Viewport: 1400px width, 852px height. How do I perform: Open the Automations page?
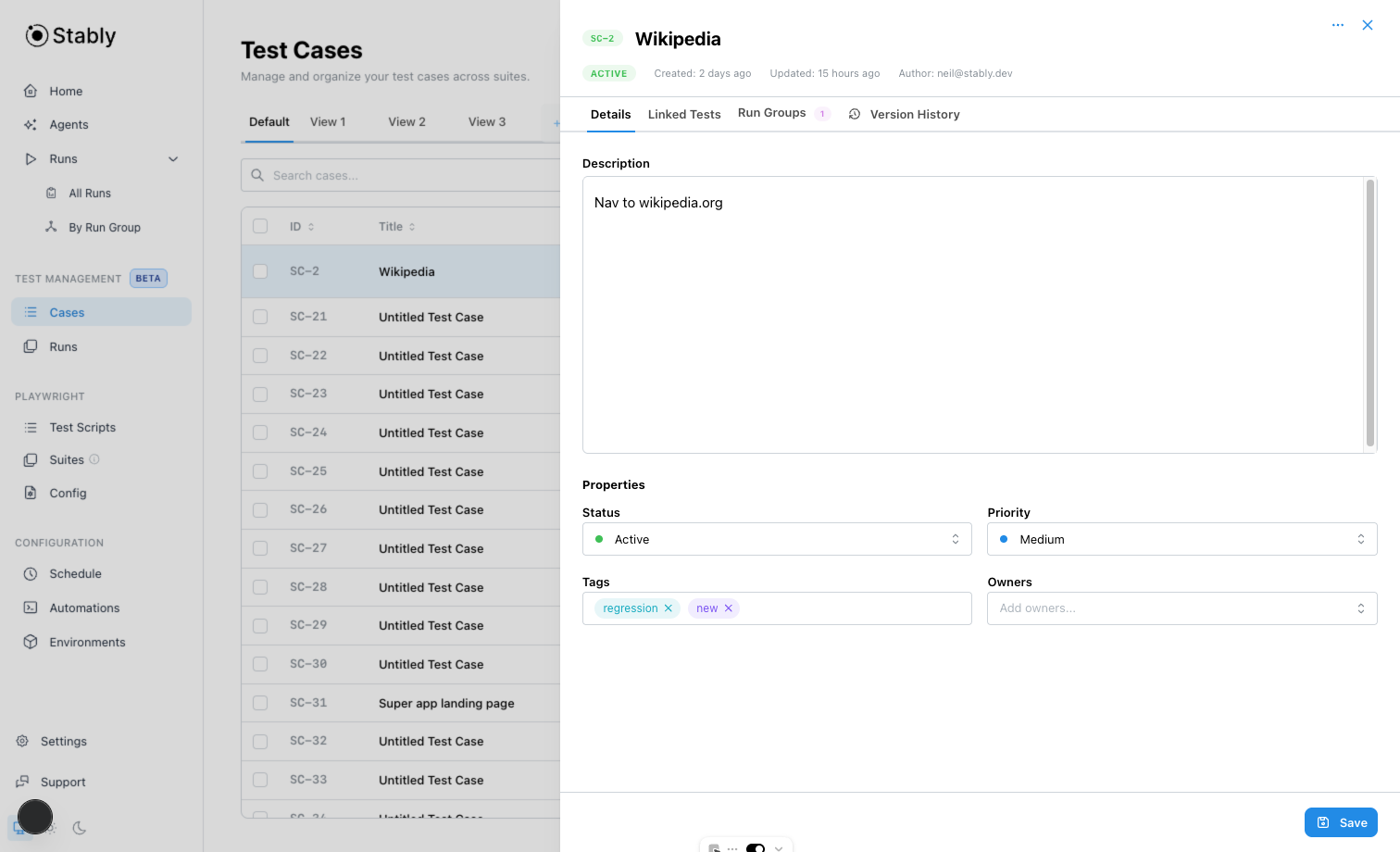pos(84,608)
